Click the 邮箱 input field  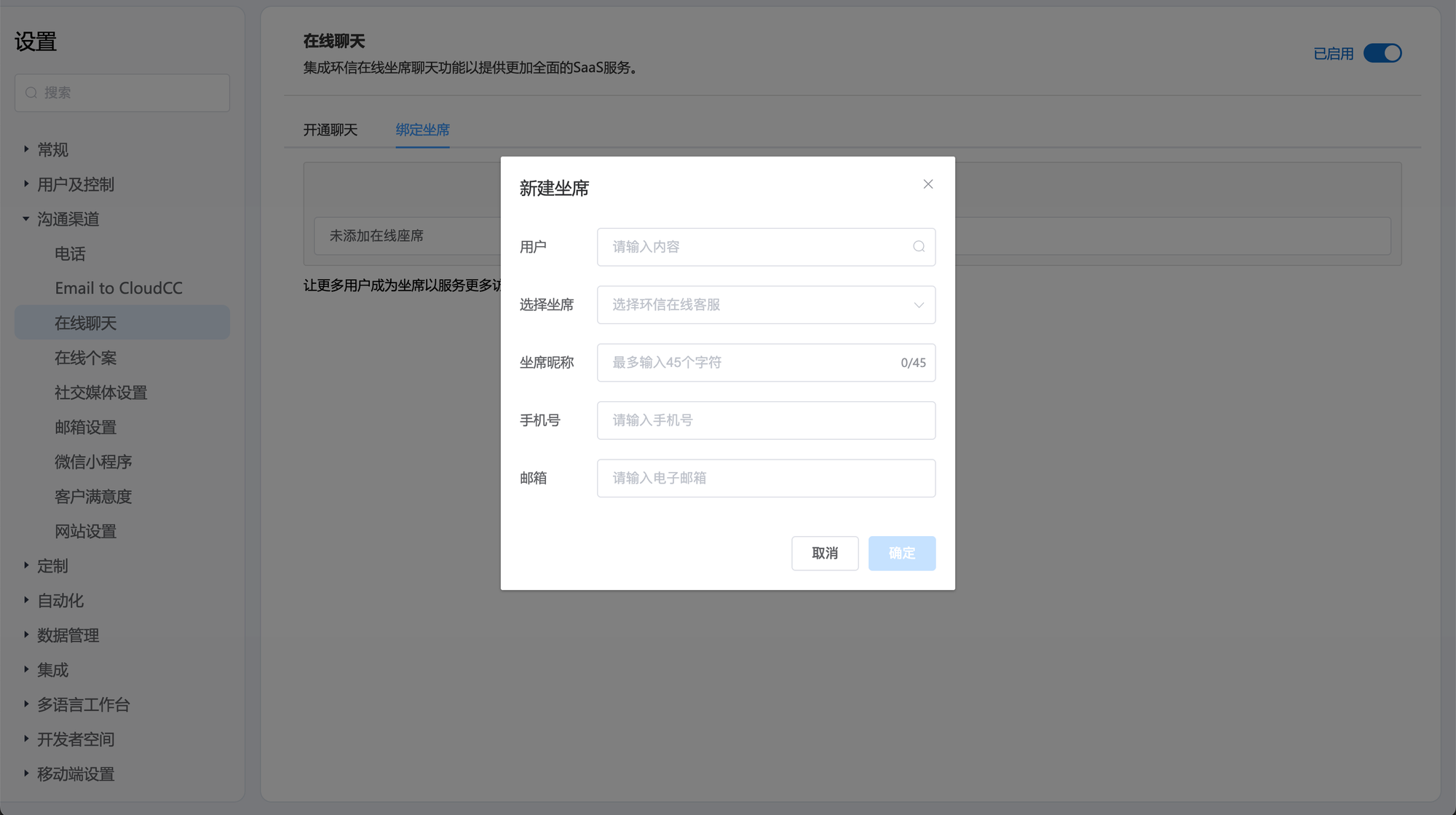(766, 478)
